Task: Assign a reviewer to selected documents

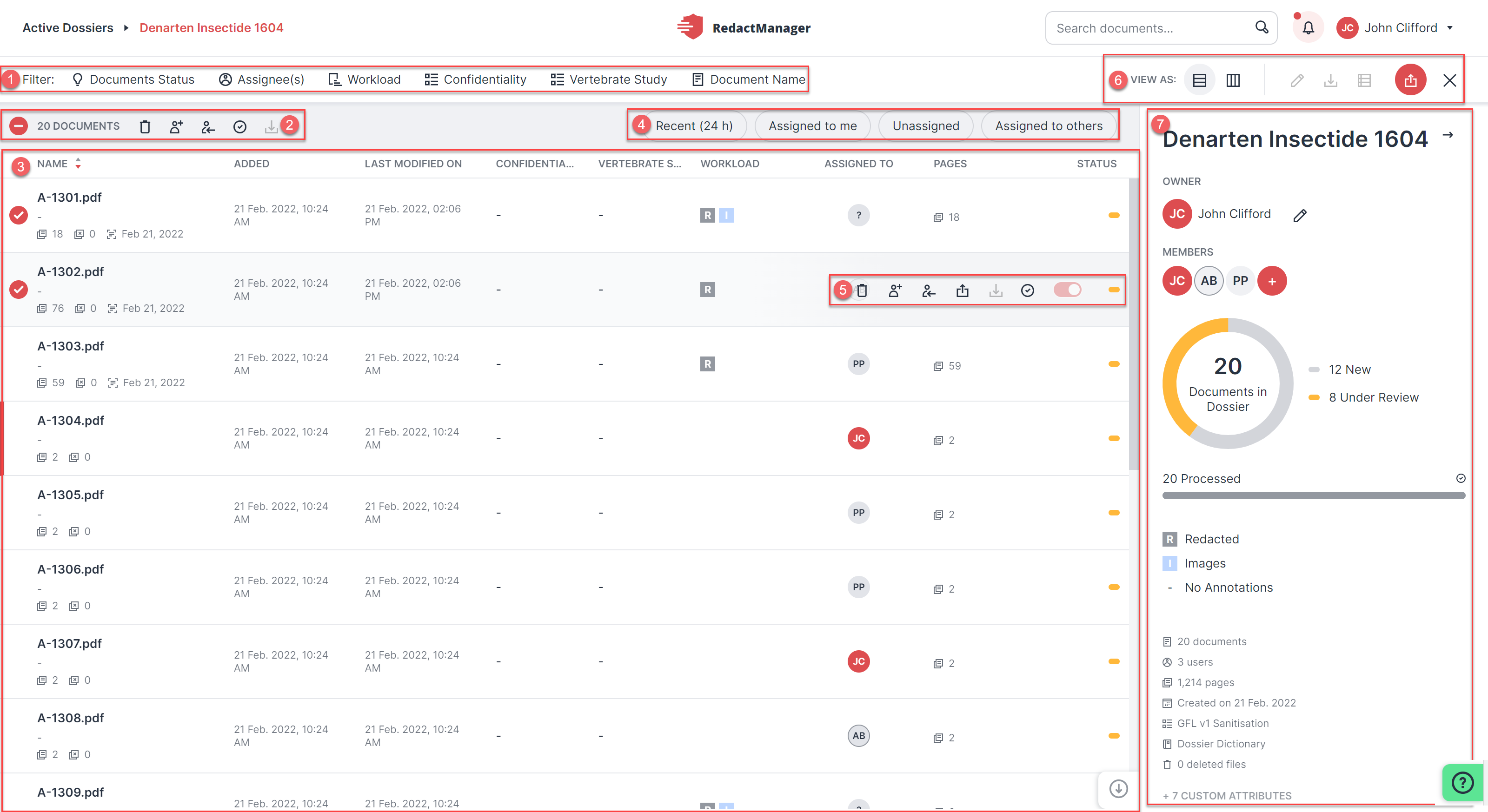Action: pyautogui.click(x=176, y=126)
